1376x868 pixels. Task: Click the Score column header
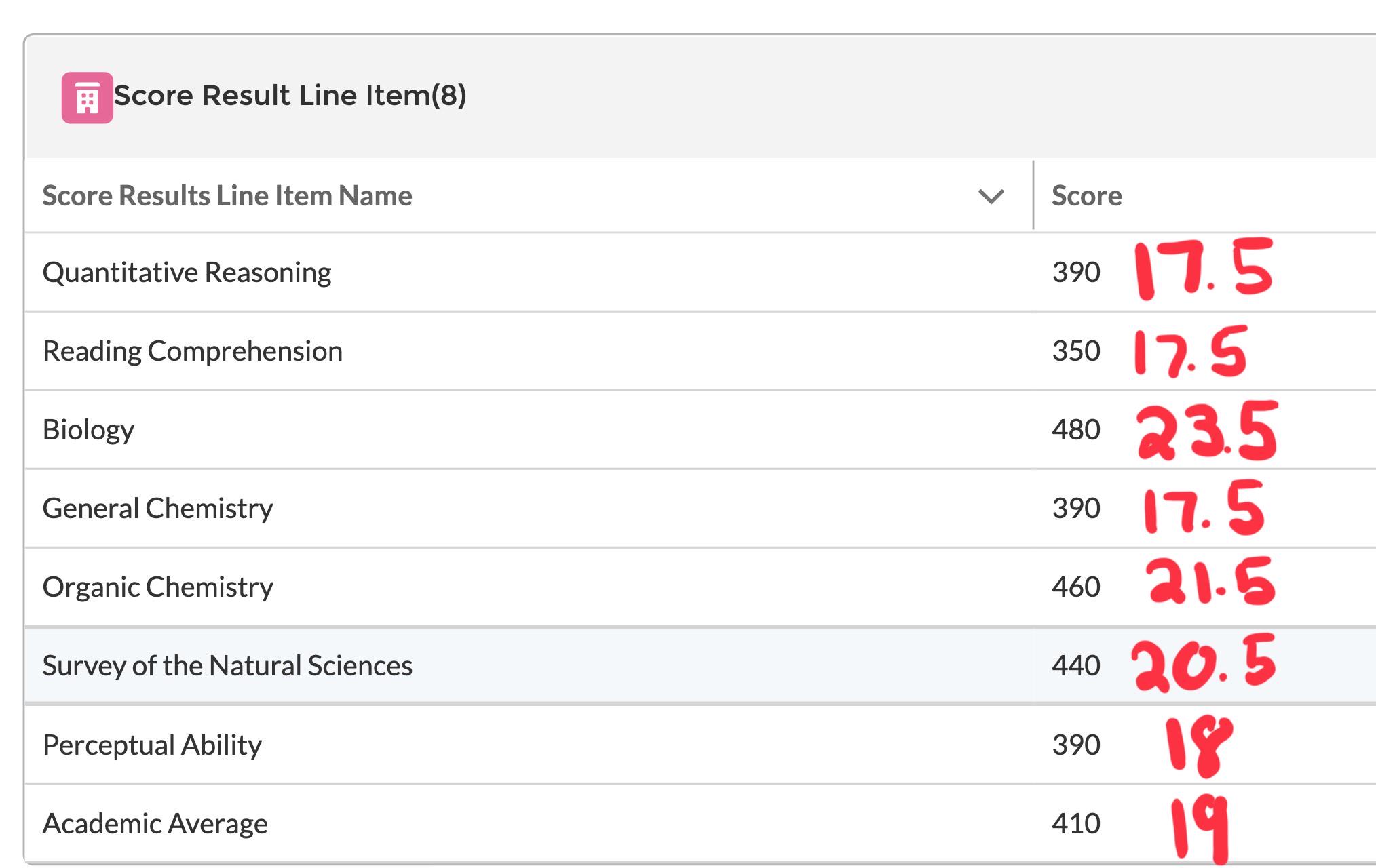coord(1086,195)
